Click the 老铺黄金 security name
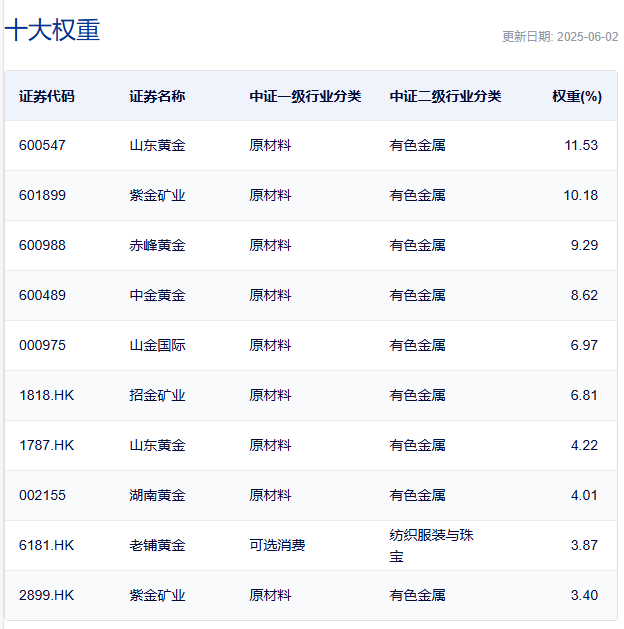Viewport: 624px width, 629px height. click(157, 545)
